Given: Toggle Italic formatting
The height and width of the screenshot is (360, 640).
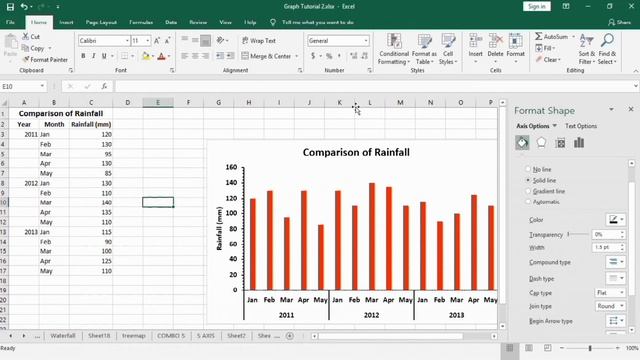Looking at the screenshot, I should (93, 56).
